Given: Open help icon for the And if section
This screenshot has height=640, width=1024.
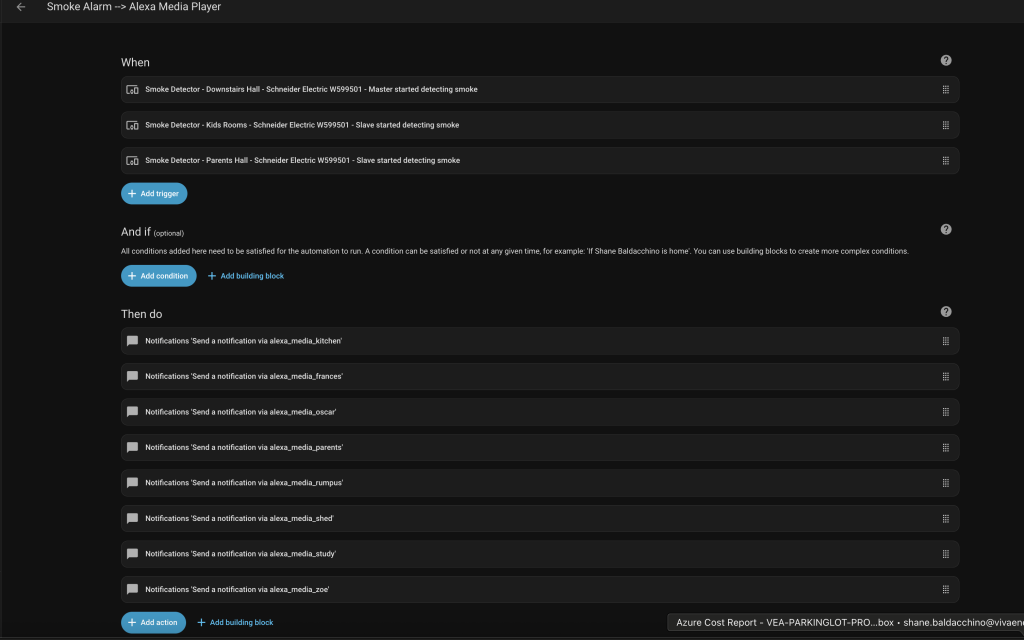Looking at the screenshot, I should pos(946,229).
